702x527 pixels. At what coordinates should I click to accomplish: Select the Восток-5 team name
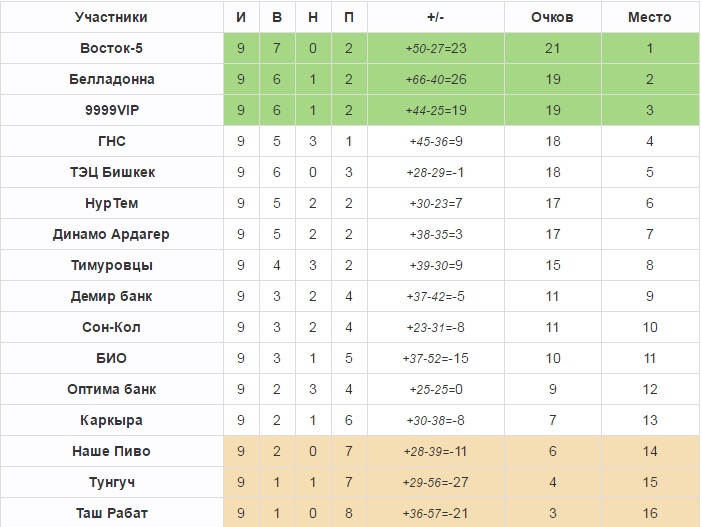tap(111, 48)
